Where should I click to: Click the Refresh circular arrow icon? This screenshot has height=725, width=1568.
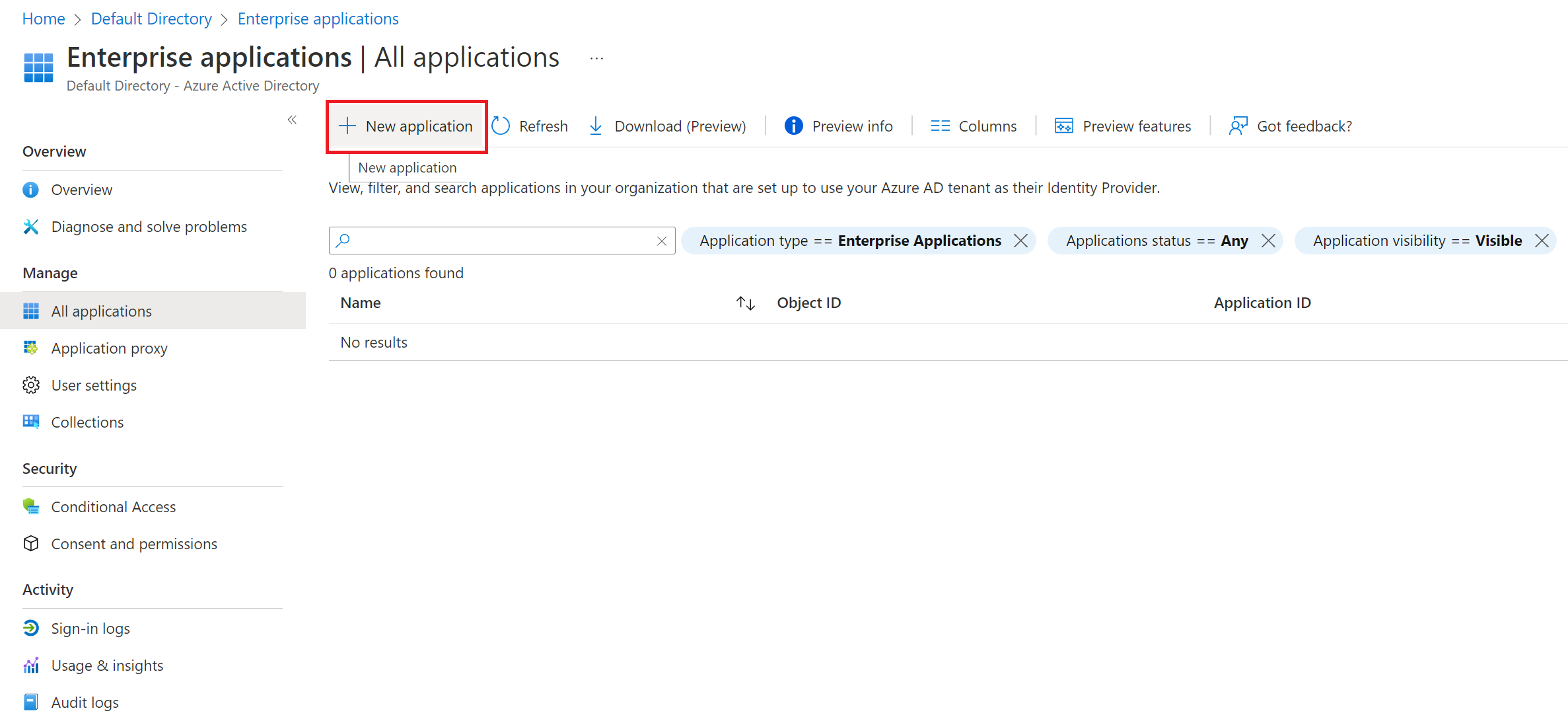[501, 126]
